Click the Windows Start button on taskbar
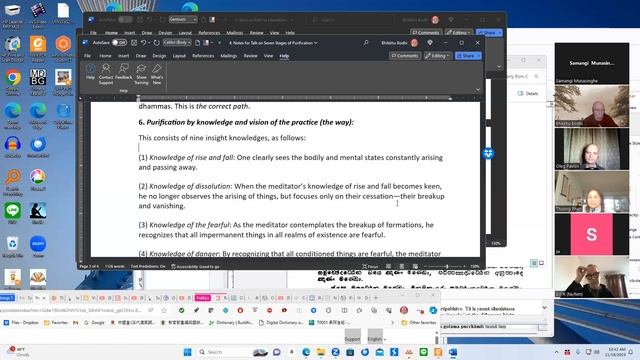Image resolution: width=640 pixels, height=360 pixels. [187, 352]
